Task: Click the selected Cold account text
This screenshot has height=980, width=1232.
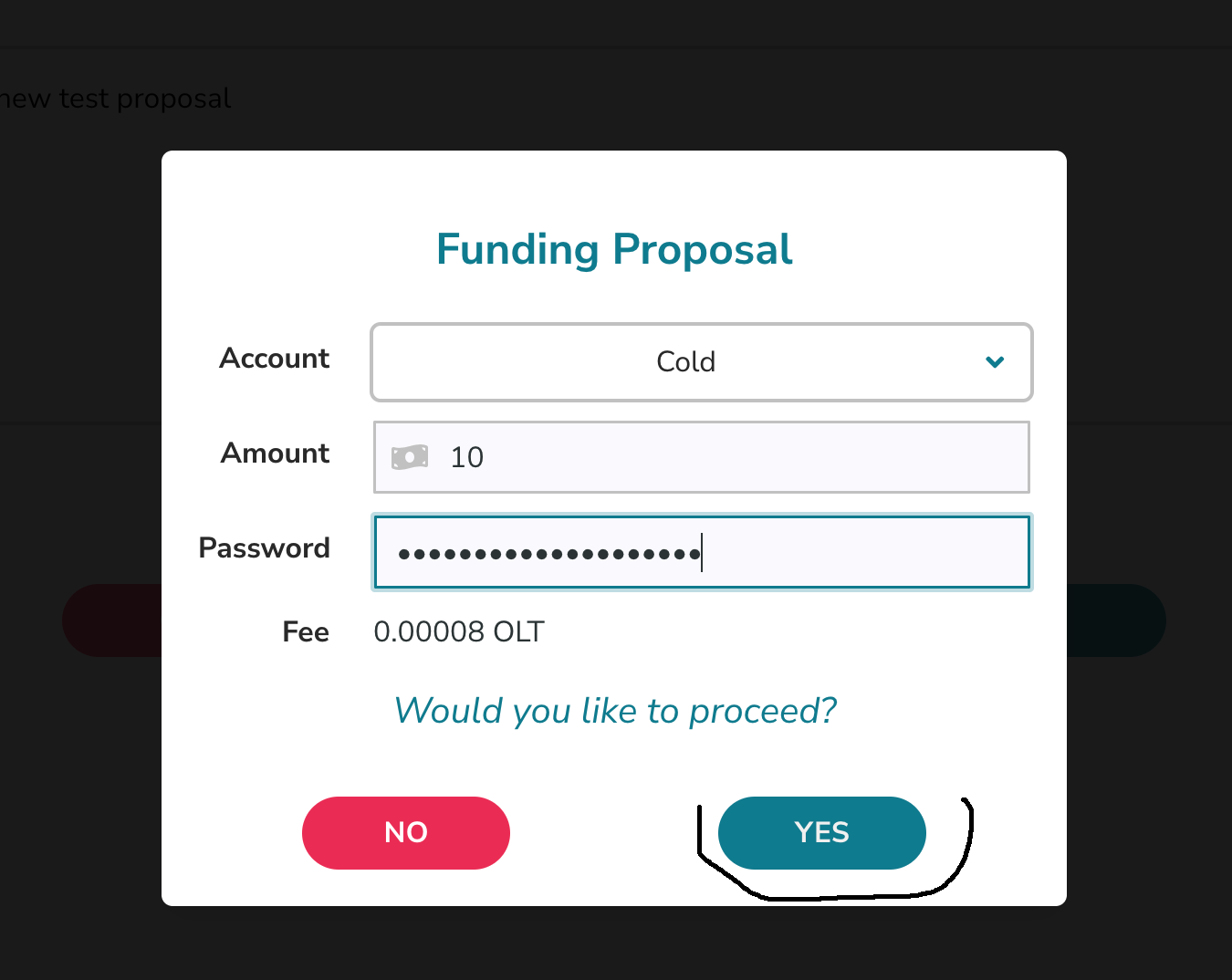Action: (x=685, y=362)
